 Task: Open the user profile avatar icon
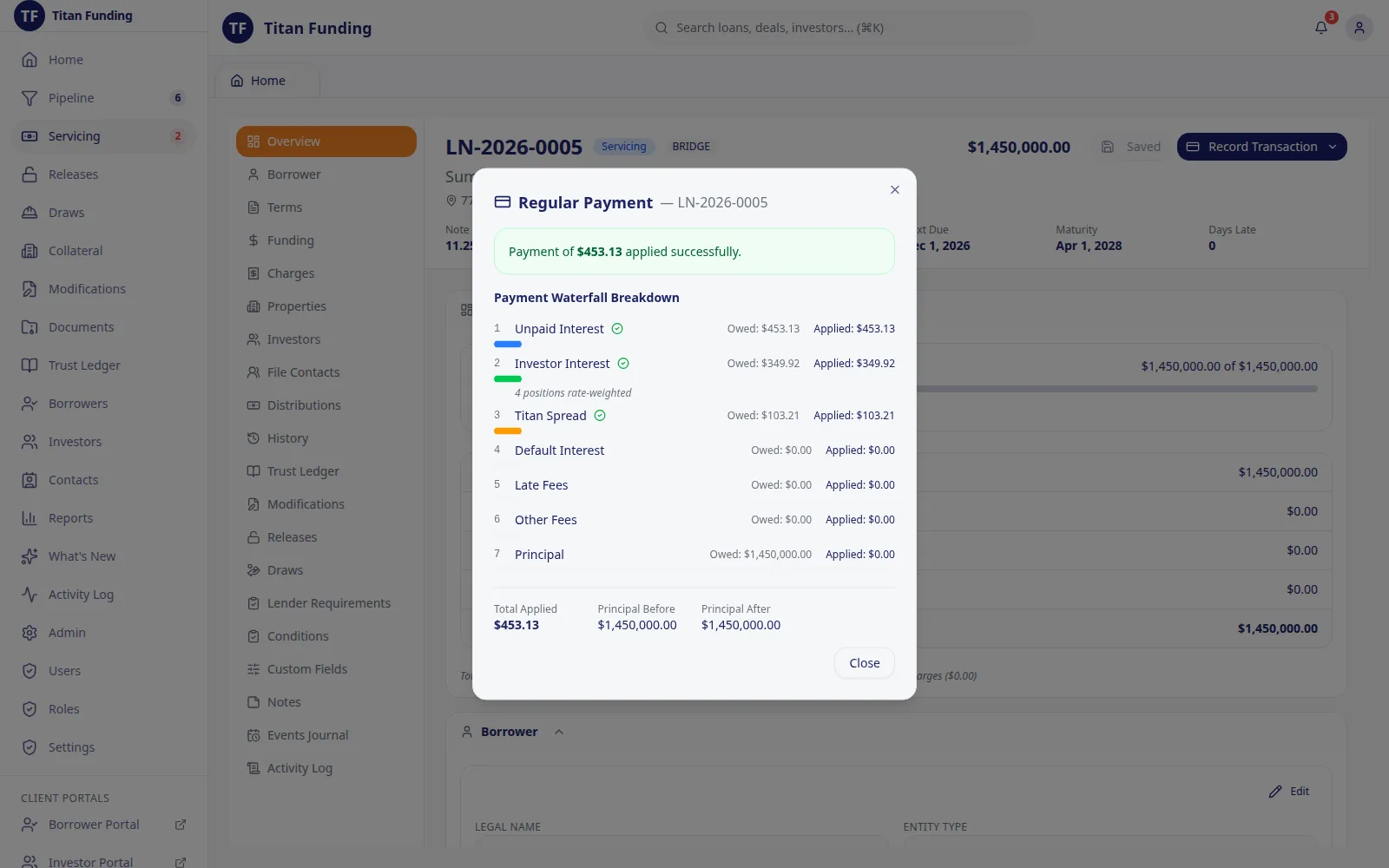tap(1359, 28)
